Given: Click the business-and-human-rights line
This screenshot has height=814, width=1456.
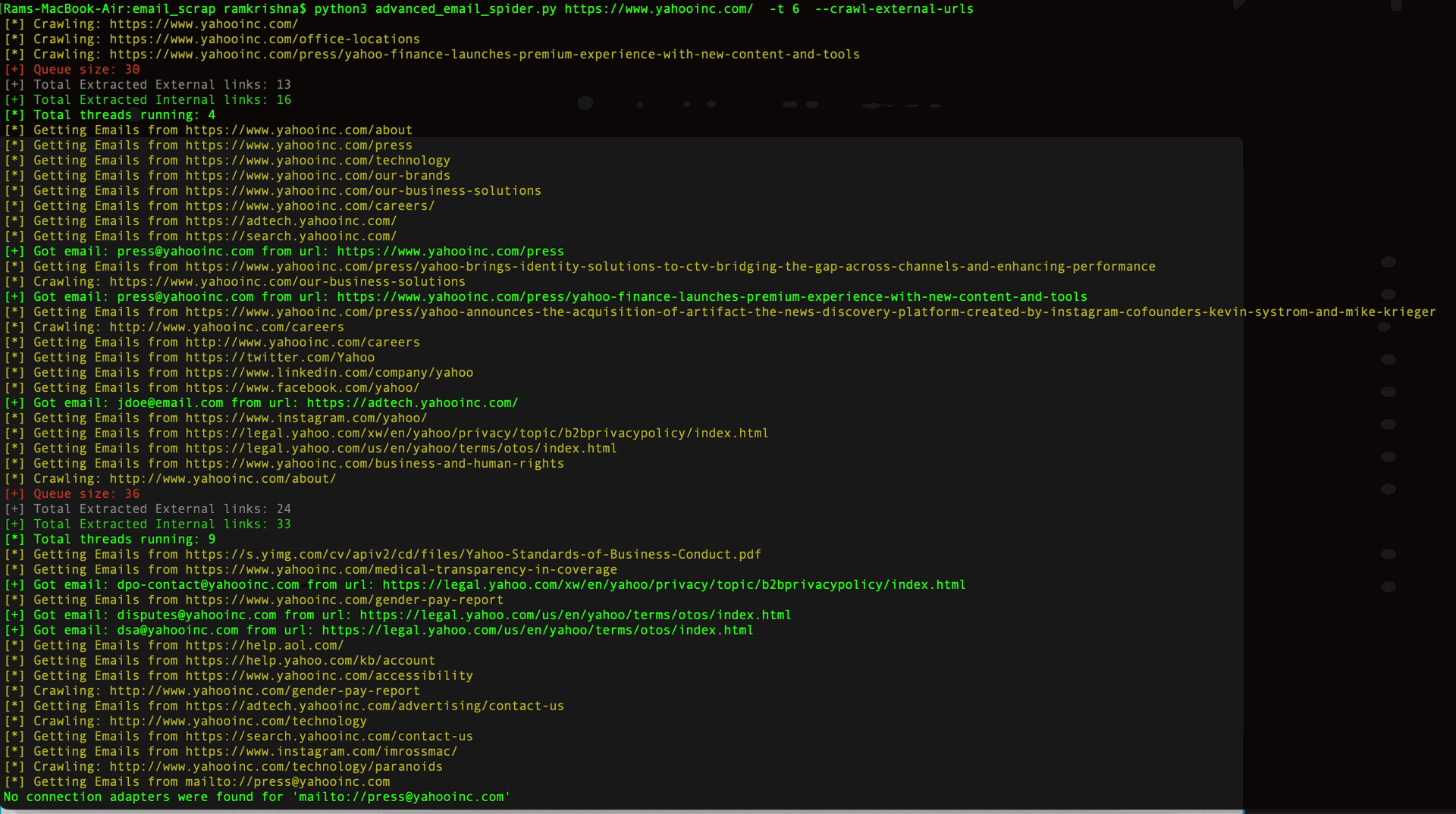Looking at the screenshot, I should [x=284, y=464].
